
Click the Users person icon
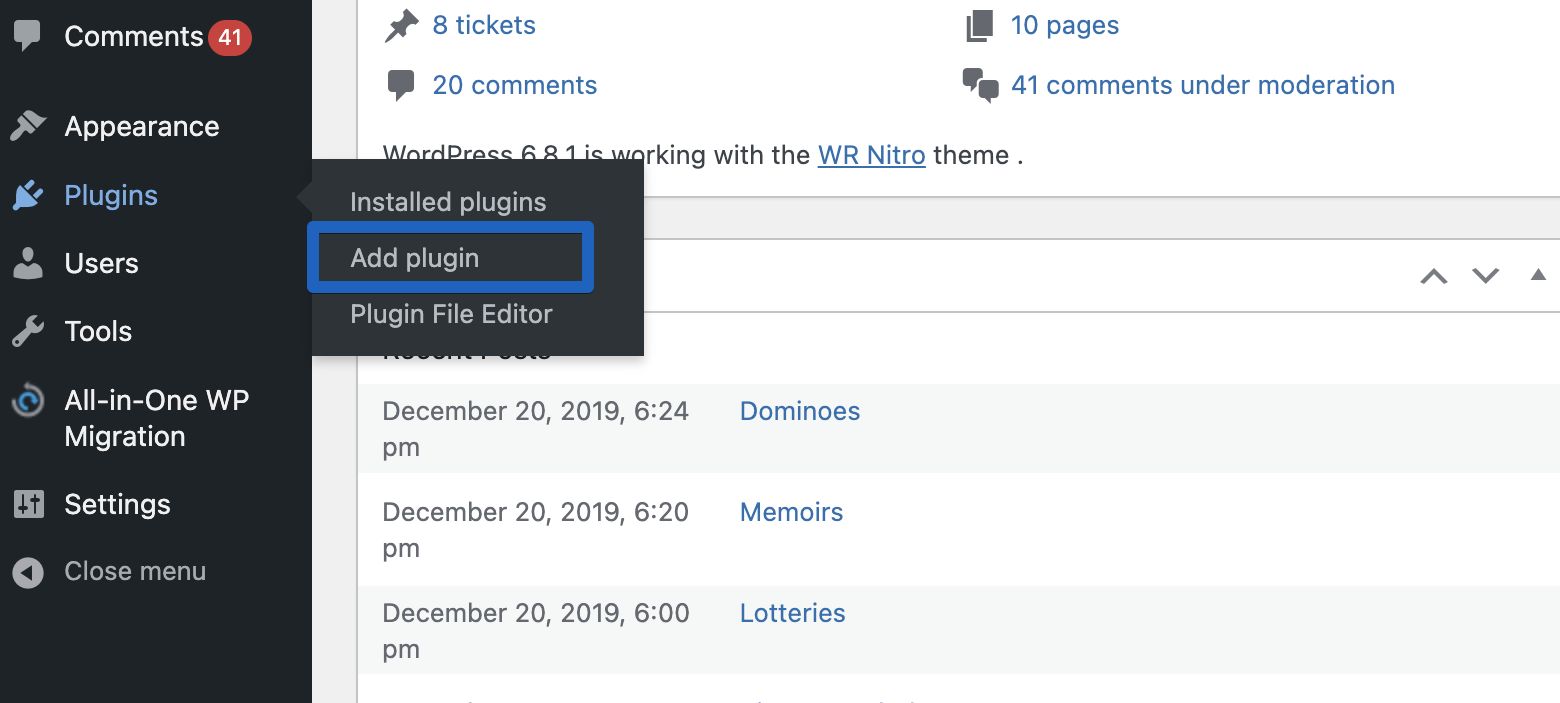coord(28,263)
